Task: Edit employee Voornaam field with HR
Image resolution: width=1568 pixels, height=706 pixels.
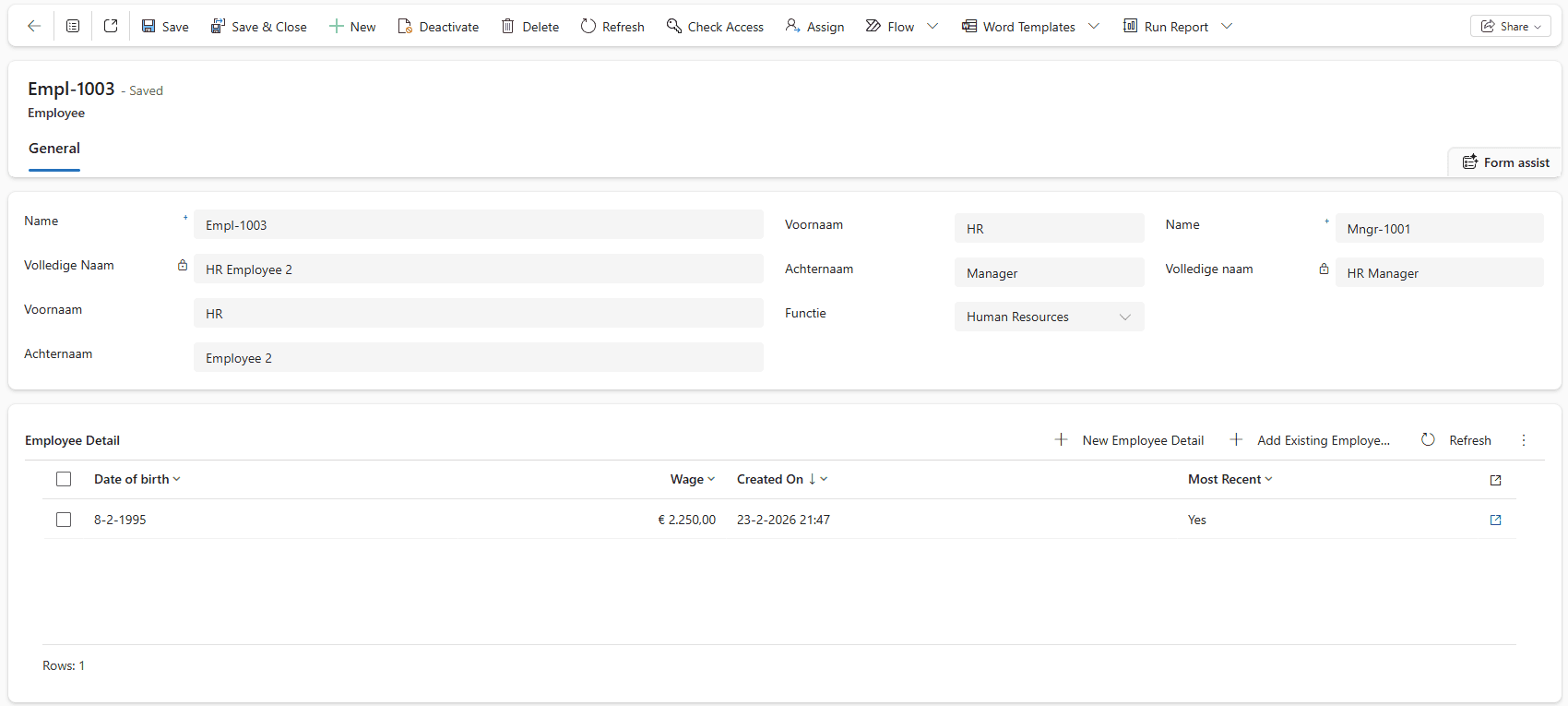Action: pos(478,314)
